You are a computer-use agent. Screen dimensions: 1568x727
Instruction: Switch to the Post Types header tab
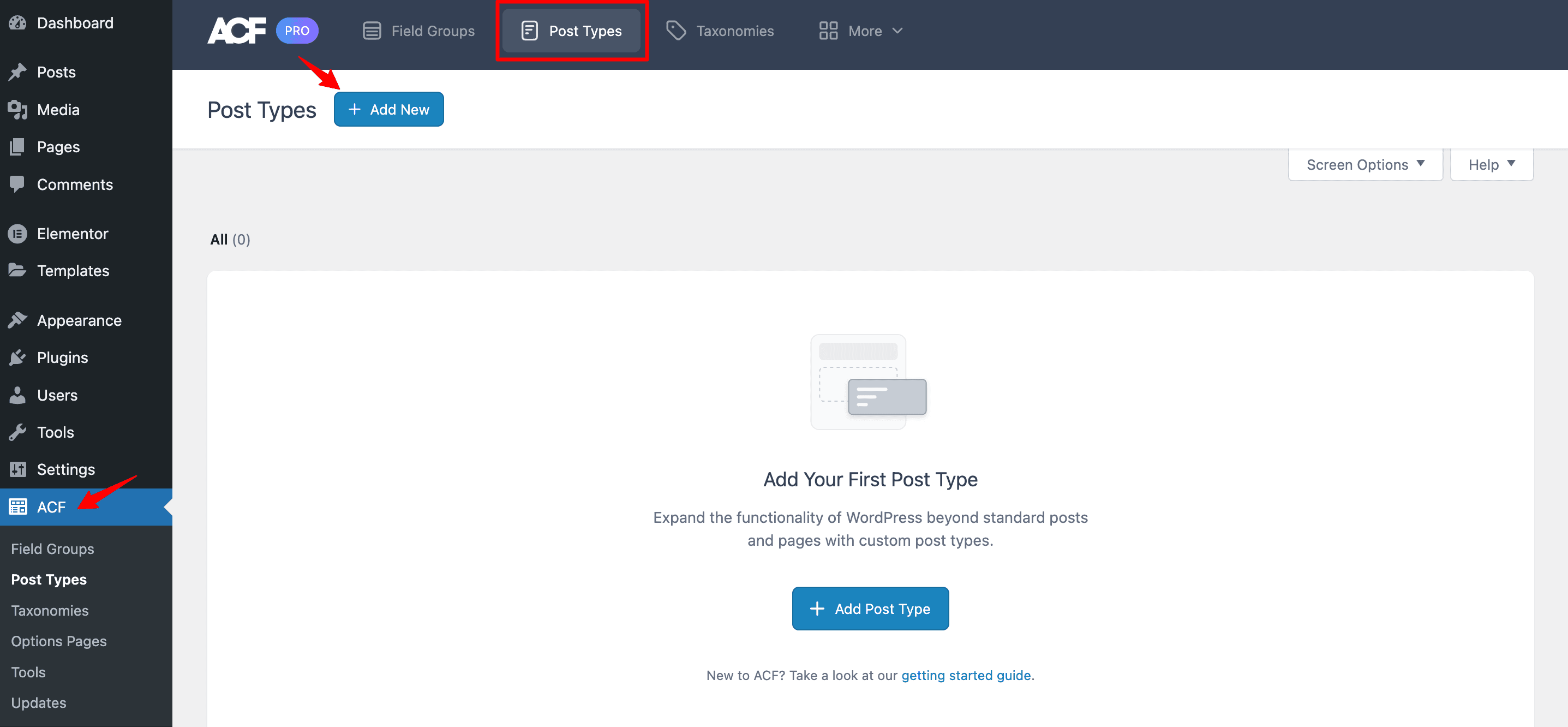572,31
